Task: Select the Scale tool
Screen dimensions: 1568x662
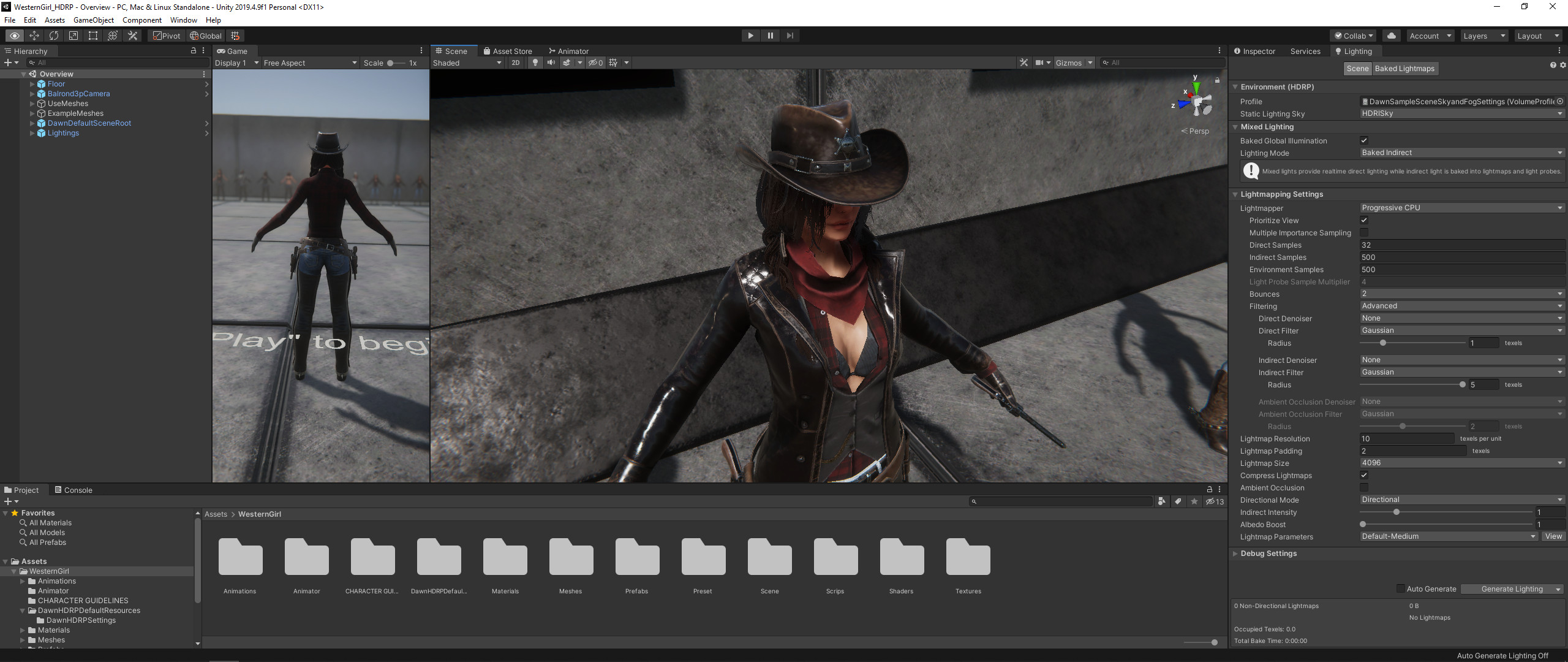Action: (x=73, y=36)
